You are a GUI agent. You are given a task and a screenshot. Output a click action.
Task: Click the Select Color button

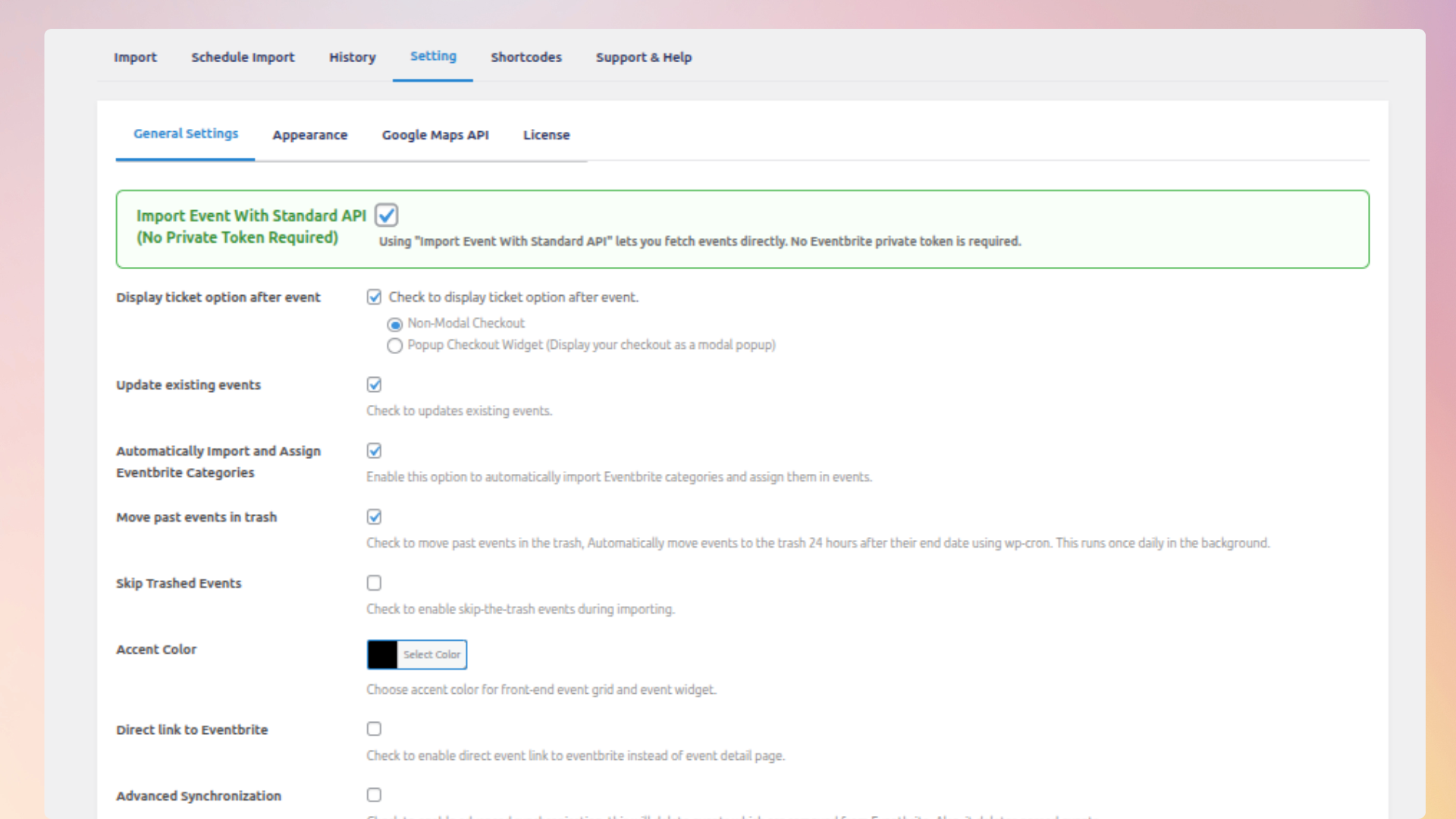pos(431,654)
